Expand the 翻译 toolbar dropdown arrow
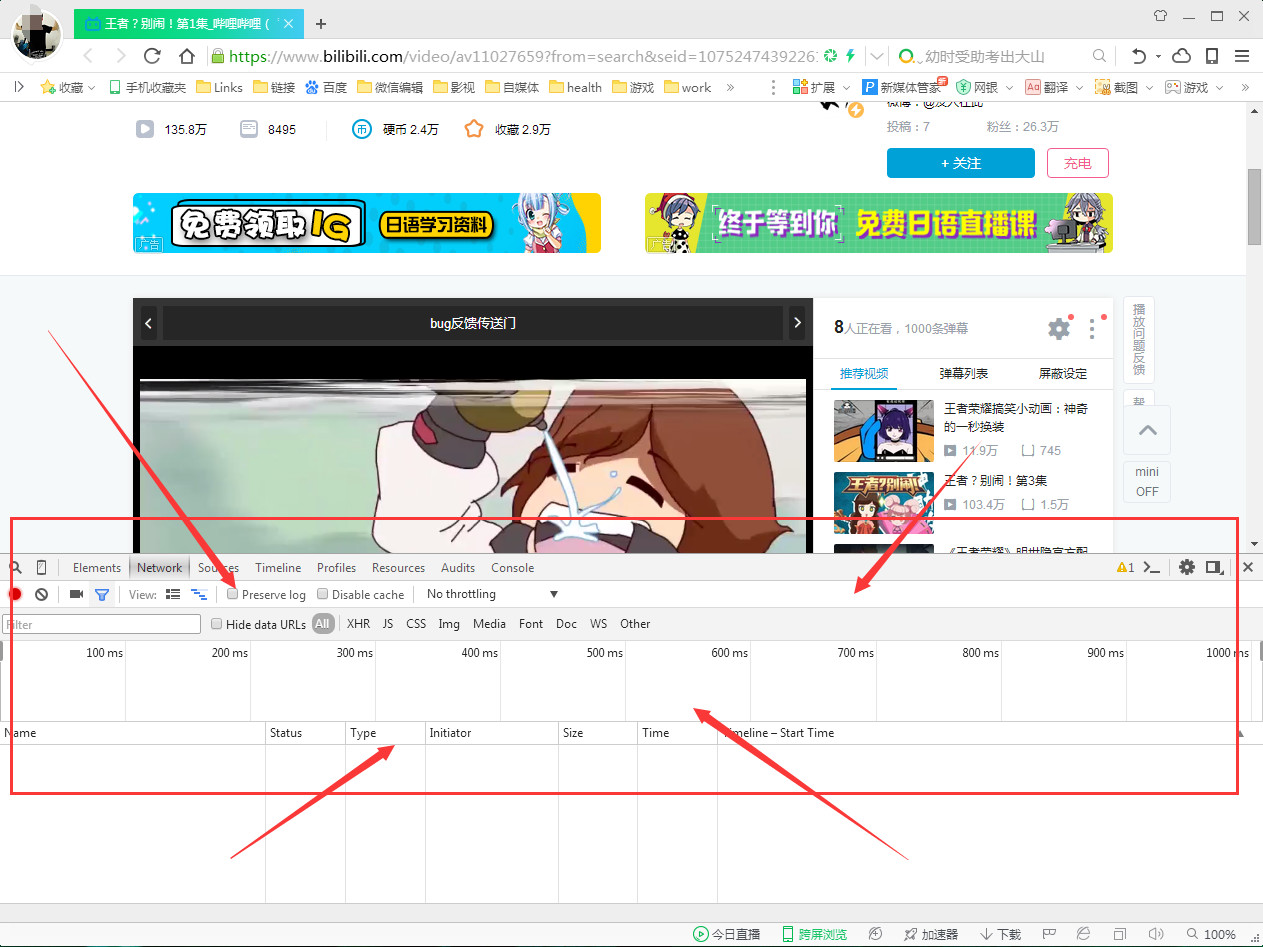This screenshot has width=1263, height=947. coord(1078,88)
